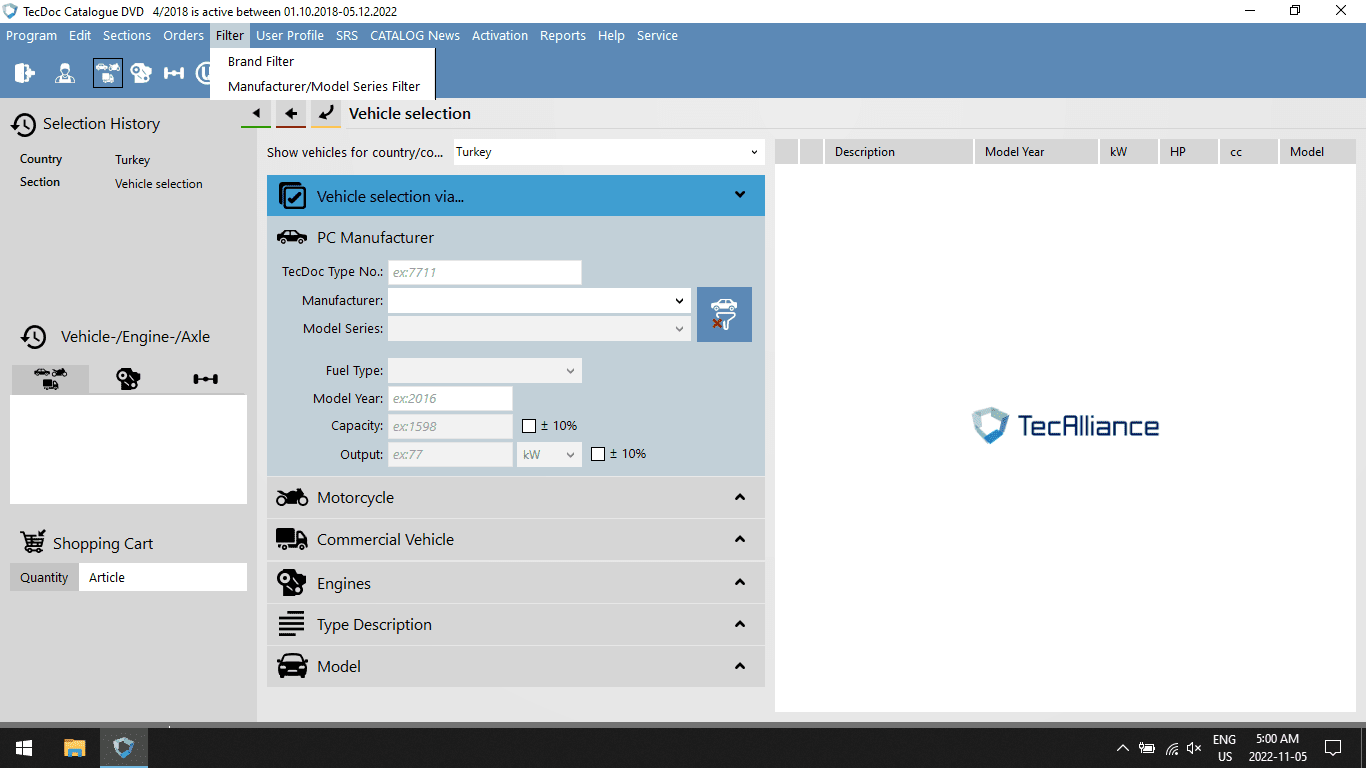Expand the Commercial Vehicle section
Viewport: 1366px width, 768px height.
(515, 540)
